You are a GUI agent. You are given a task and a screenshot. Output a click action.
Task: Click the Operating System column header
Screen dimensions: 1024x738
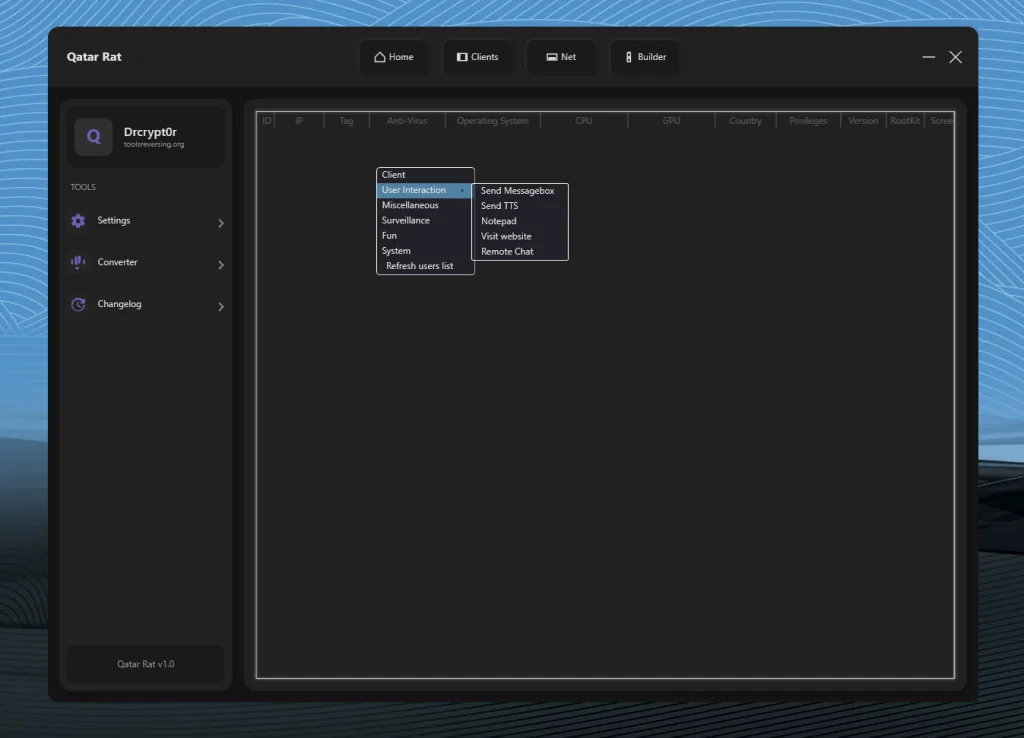[x=492, y=121]
